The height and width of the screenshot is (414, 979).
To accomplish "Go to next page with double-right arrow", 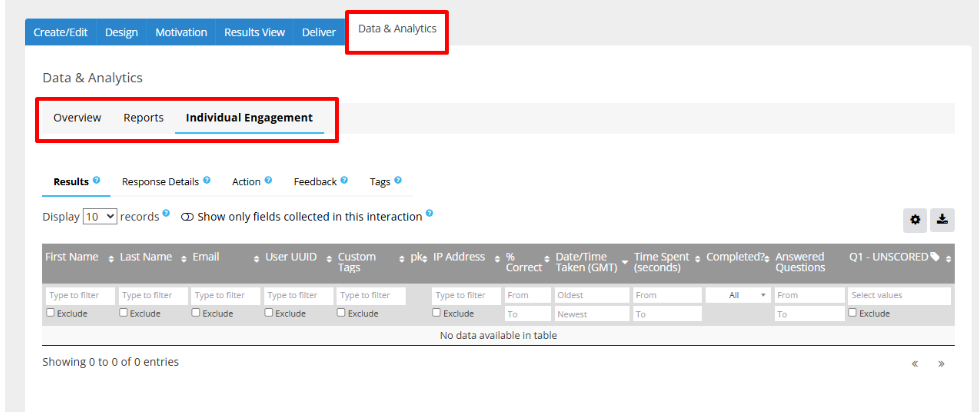I will pyautogui.click(x=941, y=364).
